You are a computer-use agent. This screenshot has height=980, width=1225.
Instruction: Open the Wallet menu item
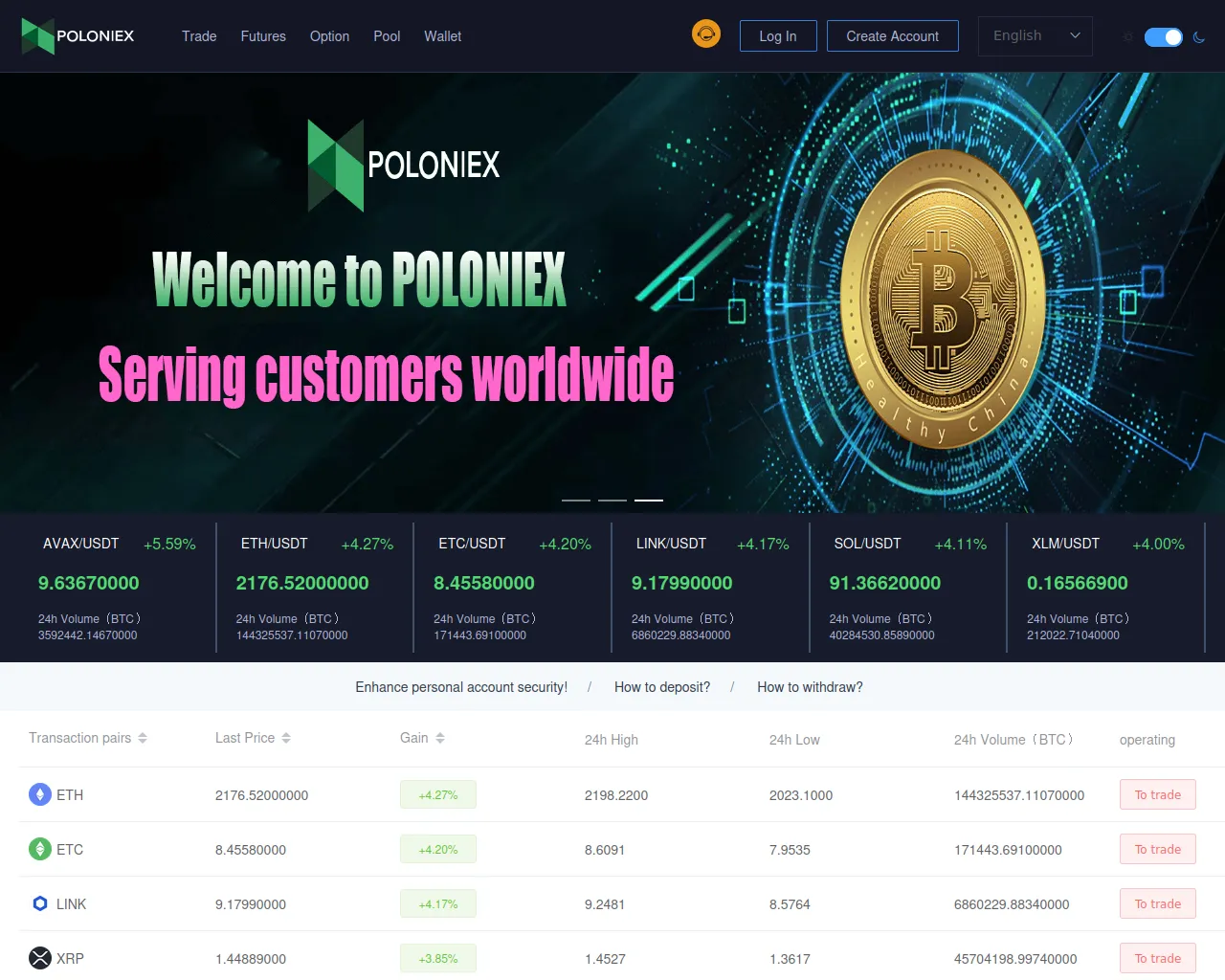(443, 36)
